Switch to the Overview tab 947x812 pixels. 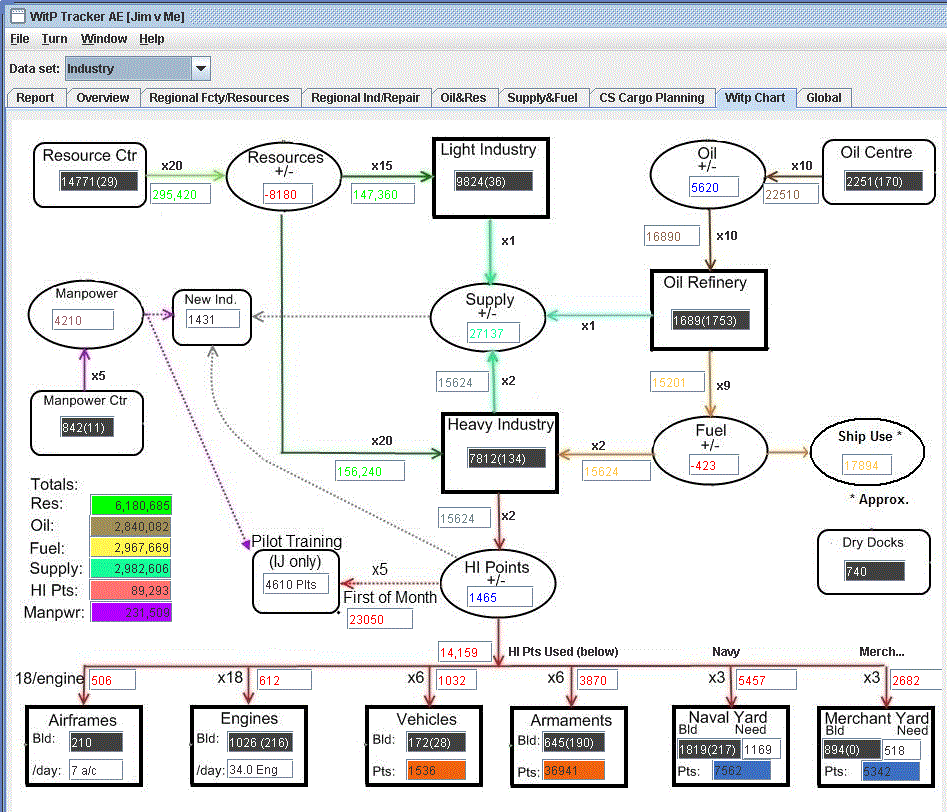pos(103,98)
